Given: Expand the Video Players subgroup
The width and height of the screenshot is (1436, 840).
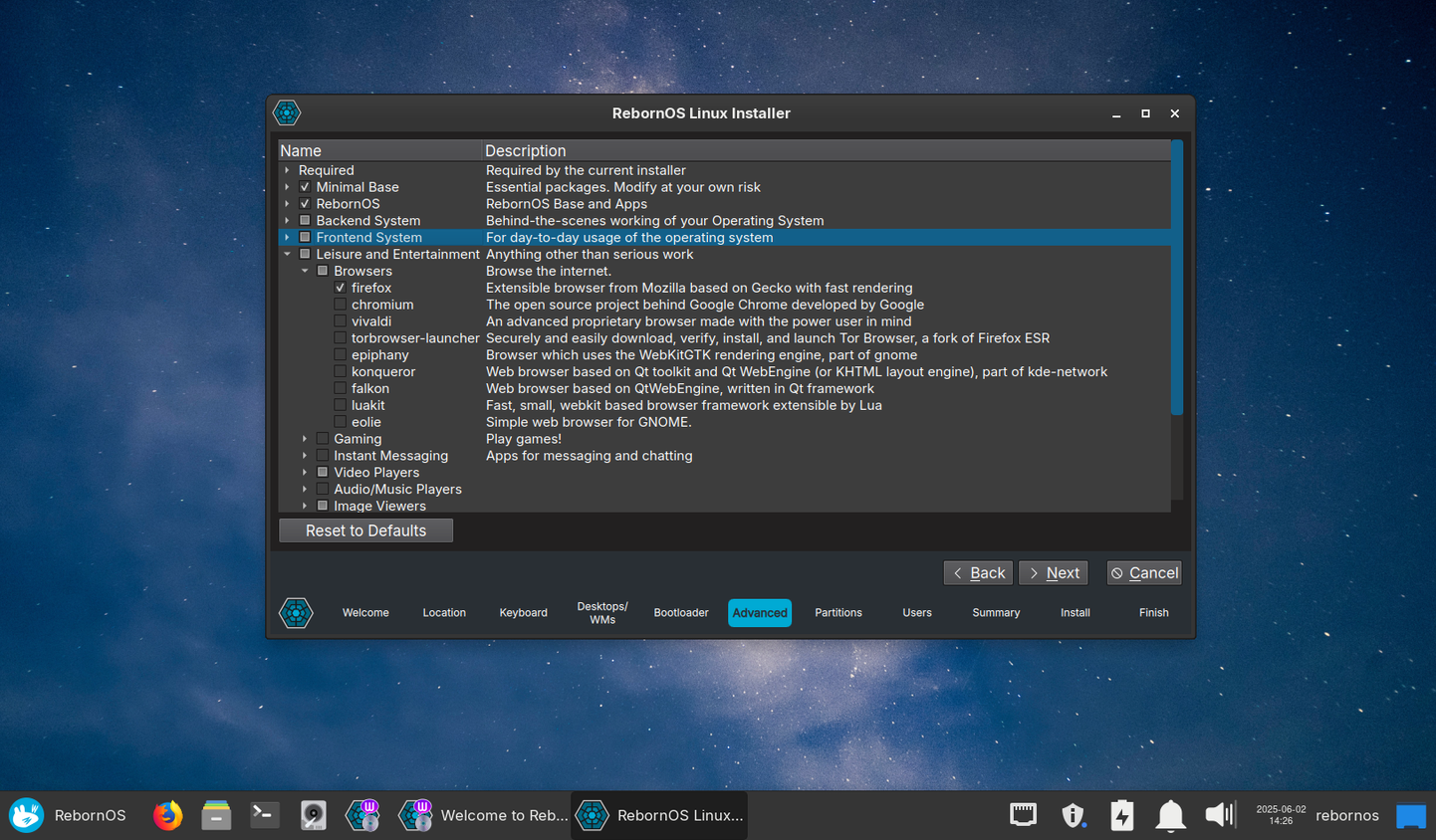Looking at the screenshot, I should pyautogui.click(x=305, y=473).
